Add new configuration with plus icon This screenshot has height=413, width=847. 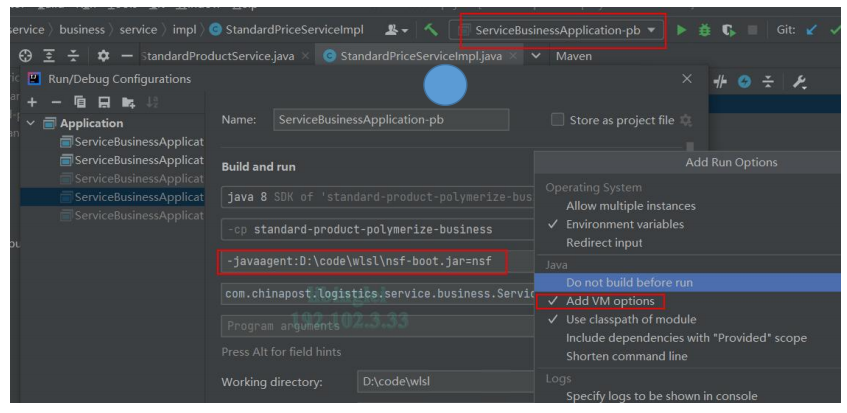point(33,102)
